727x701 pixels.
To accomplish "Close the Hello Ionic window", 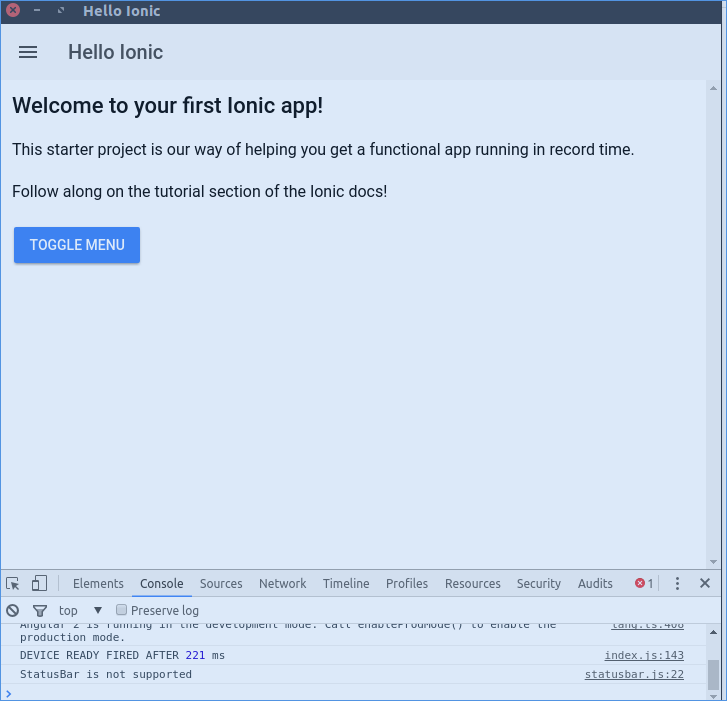I will coord(13,10).
